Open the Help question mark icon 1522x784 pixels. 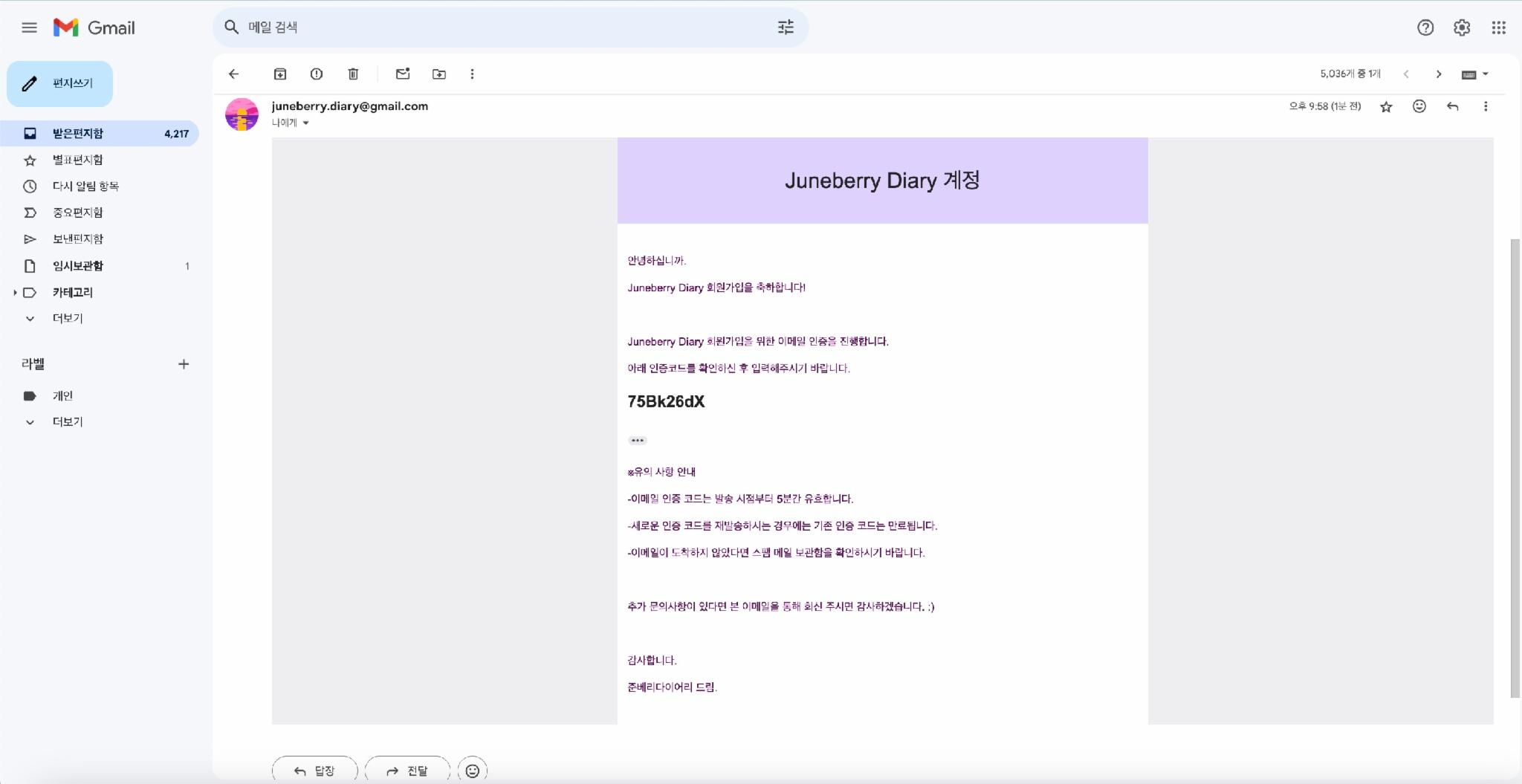[1425, 27]
